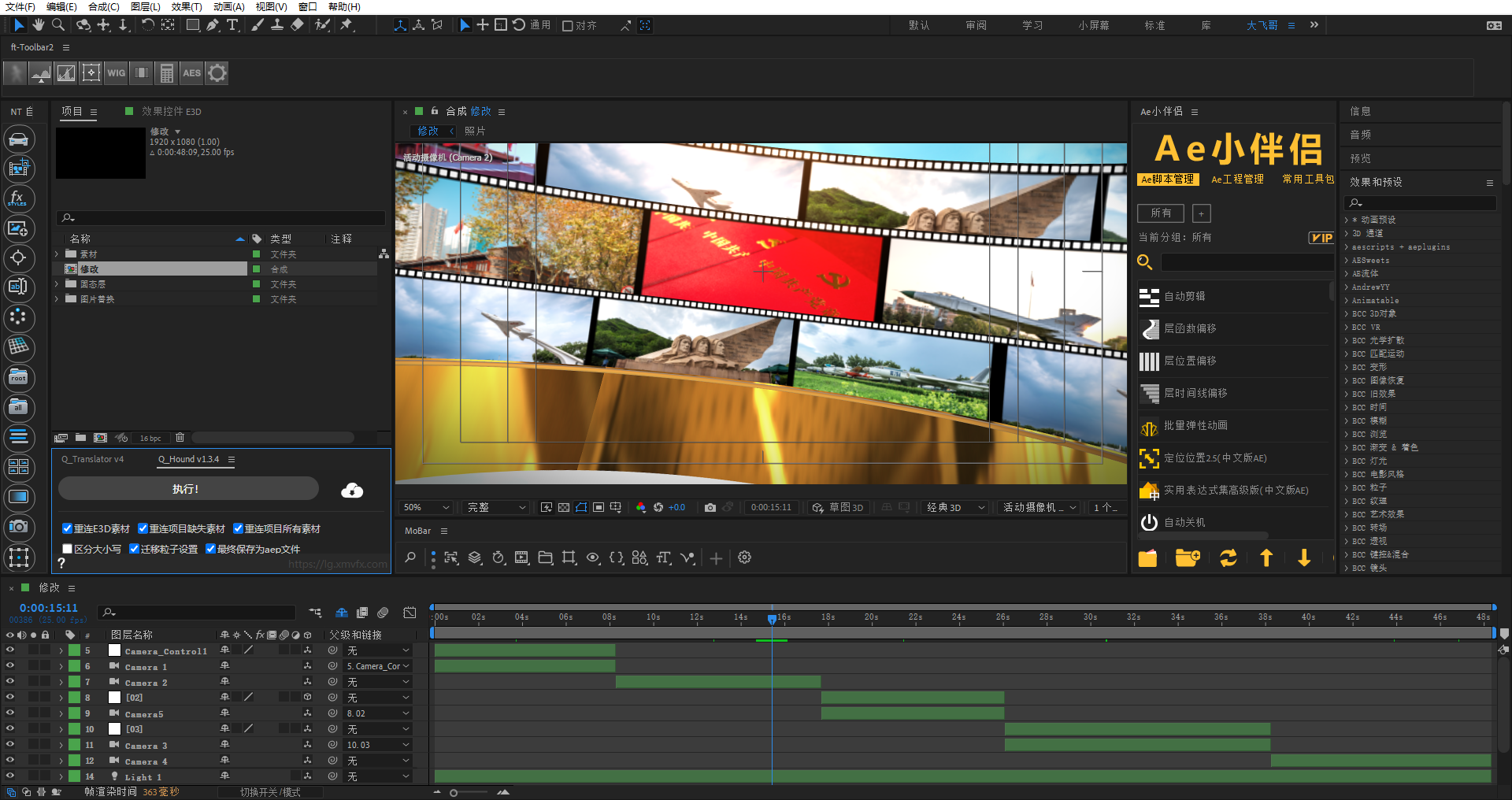1512x800 pixels.
Task: Click the 执行! button in Q_Hound
Action: coord(187,488)
